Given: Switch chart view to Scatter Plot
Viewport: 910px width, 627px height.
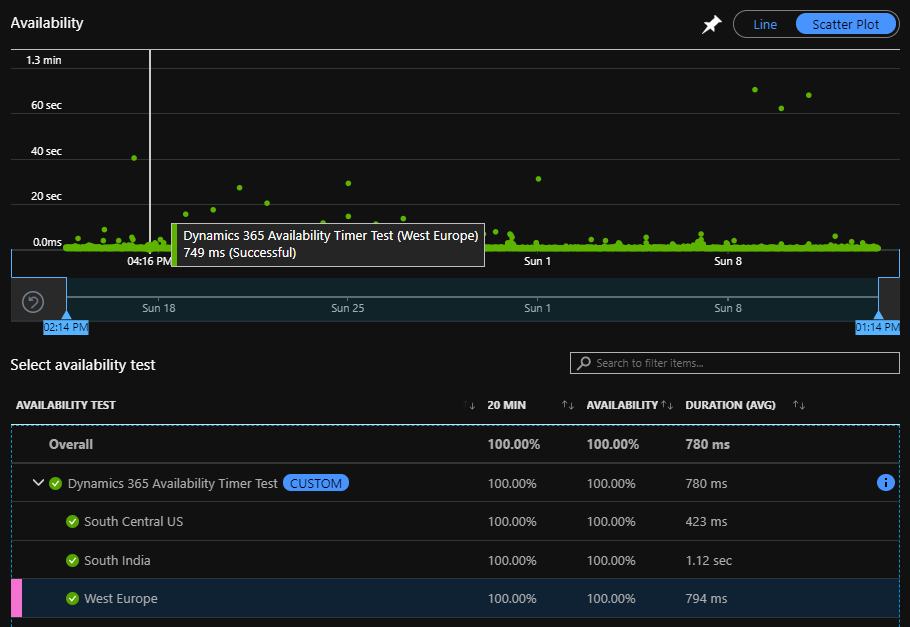Looking at the screenshot, I should 846,24.
